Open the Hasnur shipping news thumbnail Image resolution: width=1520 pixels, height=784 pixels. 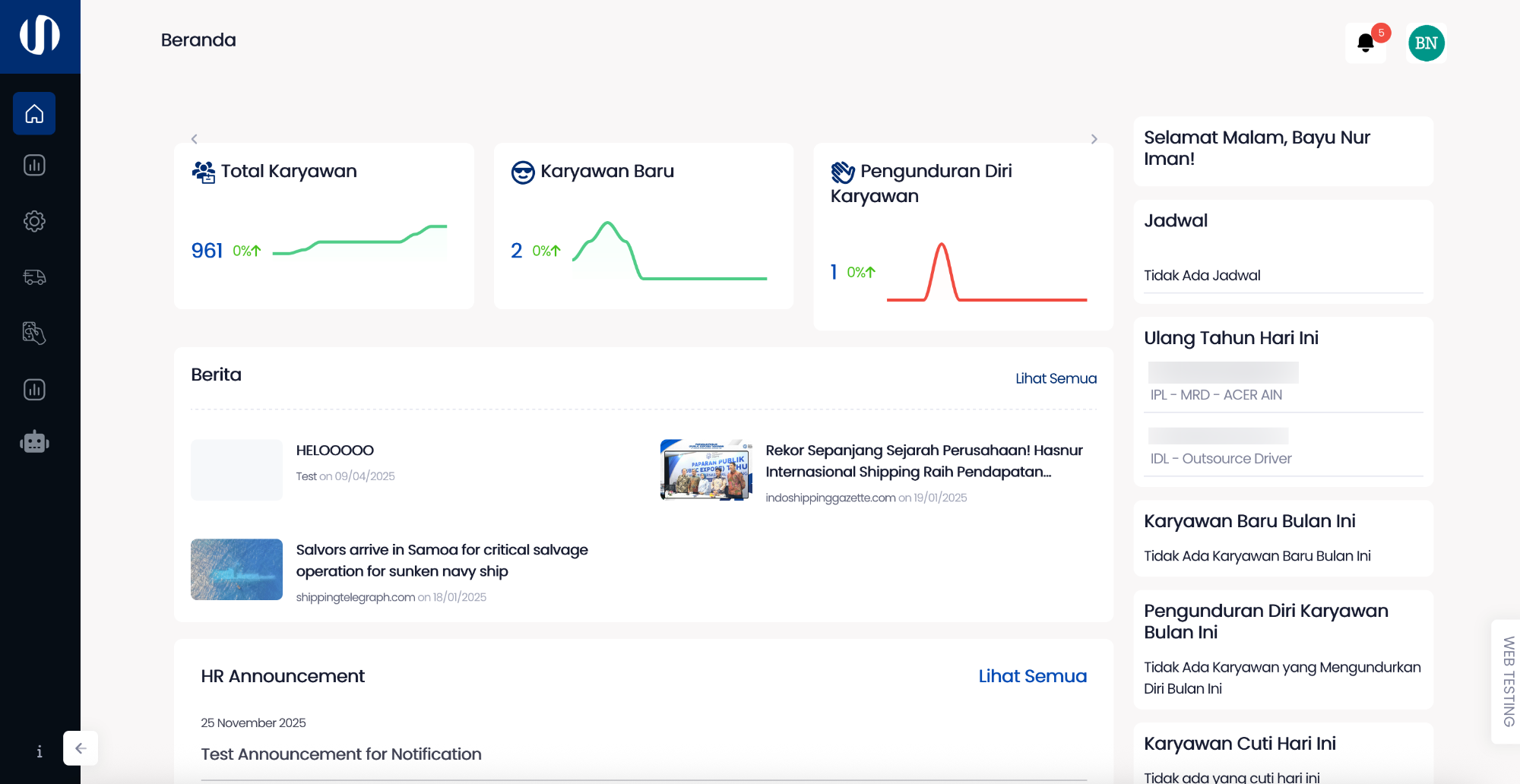click(706, 469)
